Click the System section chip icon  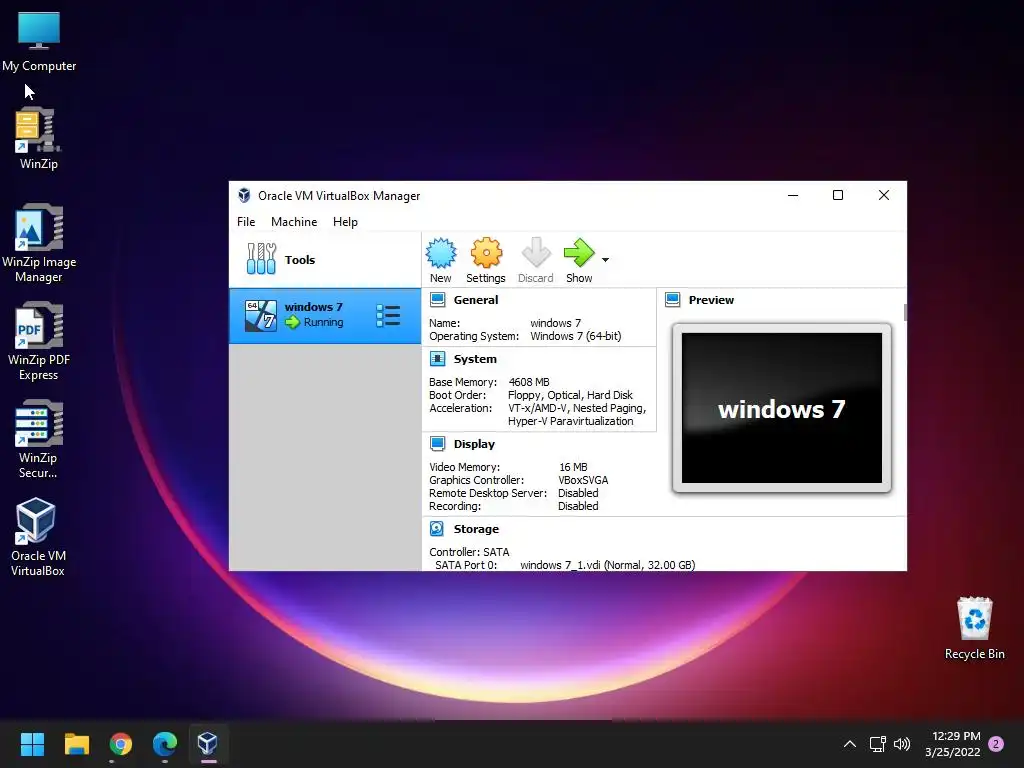[438, 359]
